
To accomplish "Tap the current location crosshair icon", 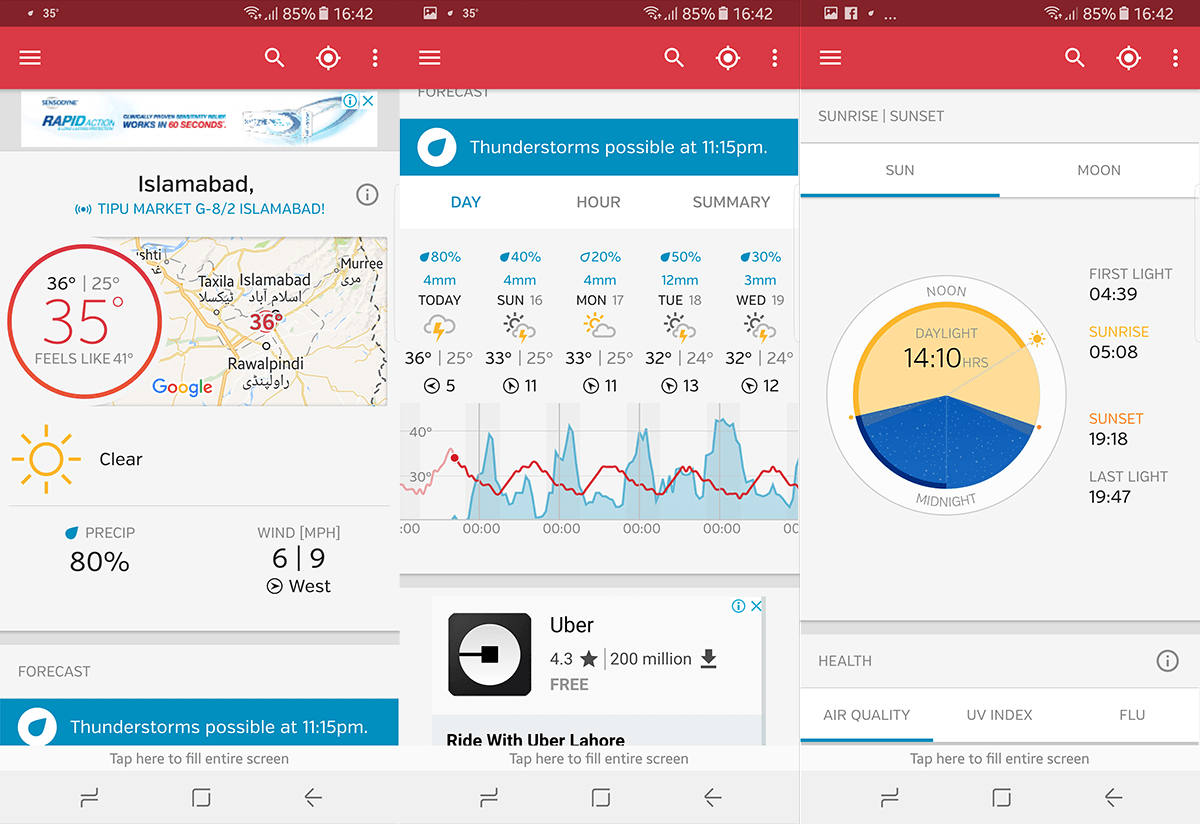I will tap(328, 57).
